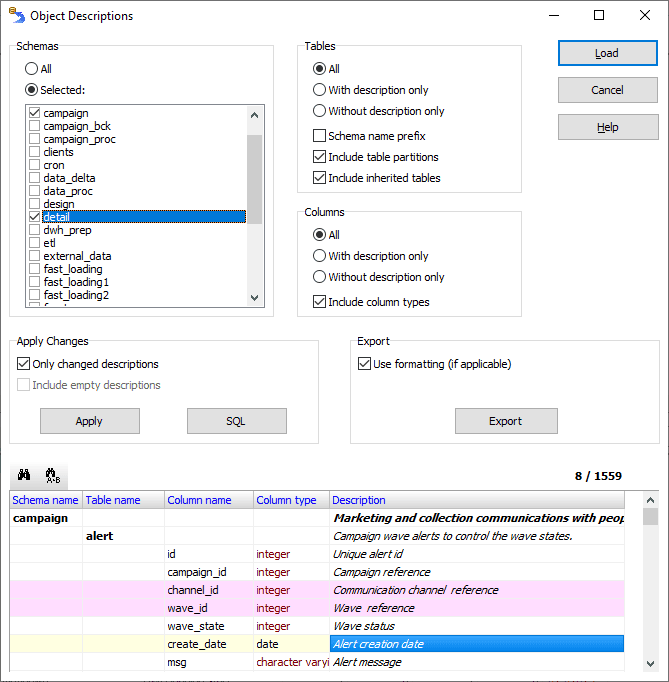Click the Alert creation date description cell
Viewport: 669px width, 682px height.
coord(476,644)
